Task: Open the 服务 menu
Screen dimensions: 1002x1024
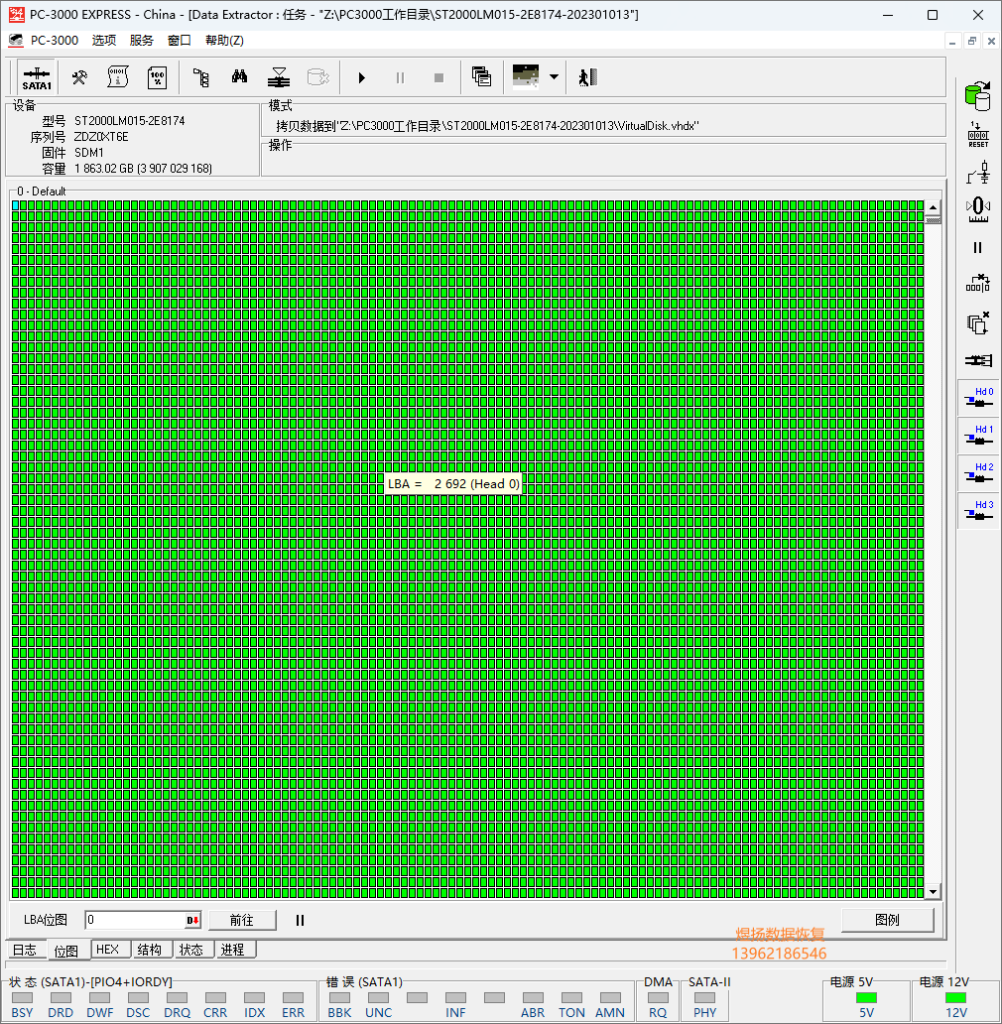Action: pos(141,40)
